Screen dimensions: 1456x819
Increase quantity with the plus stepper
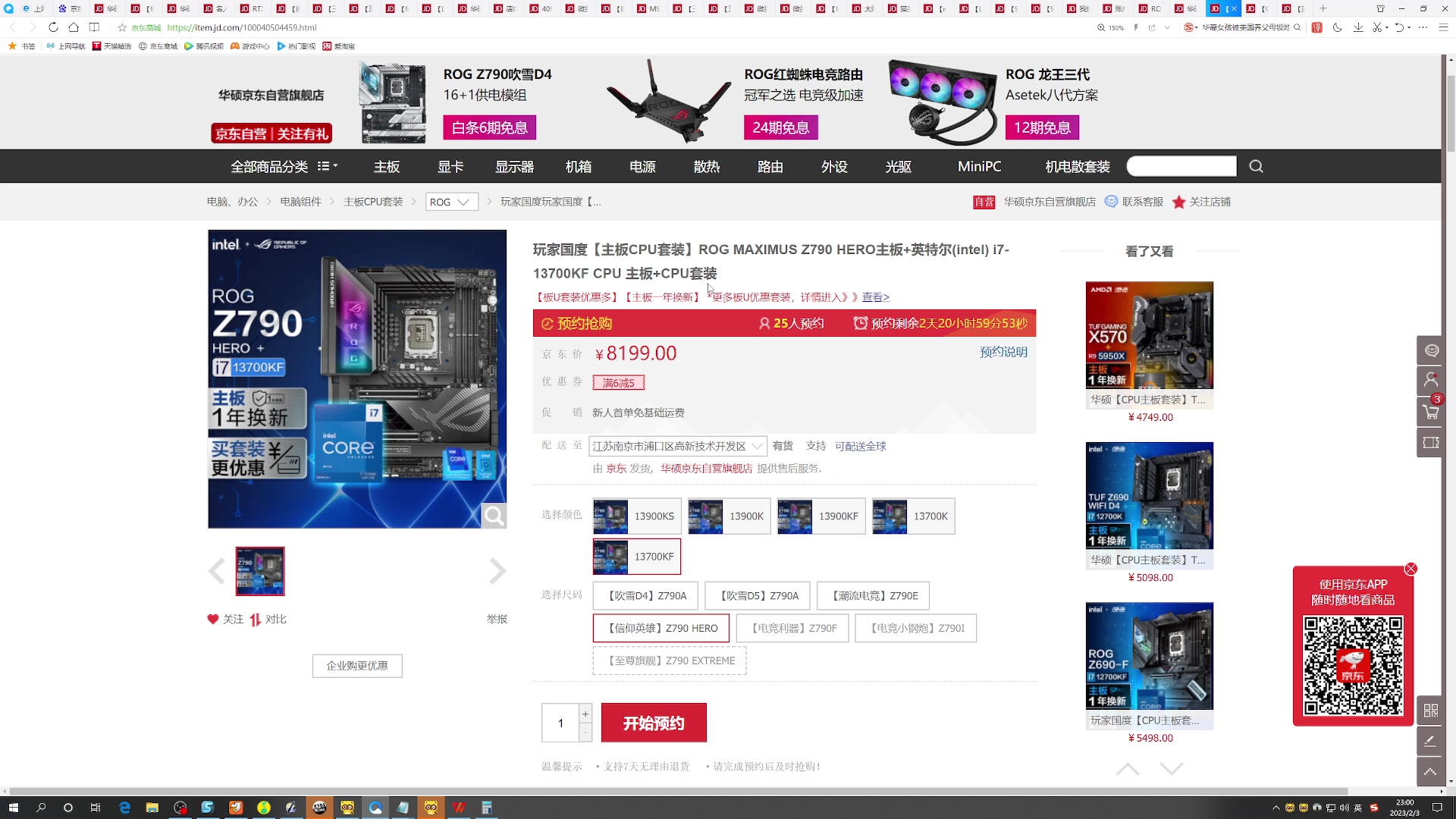[585, 714]
